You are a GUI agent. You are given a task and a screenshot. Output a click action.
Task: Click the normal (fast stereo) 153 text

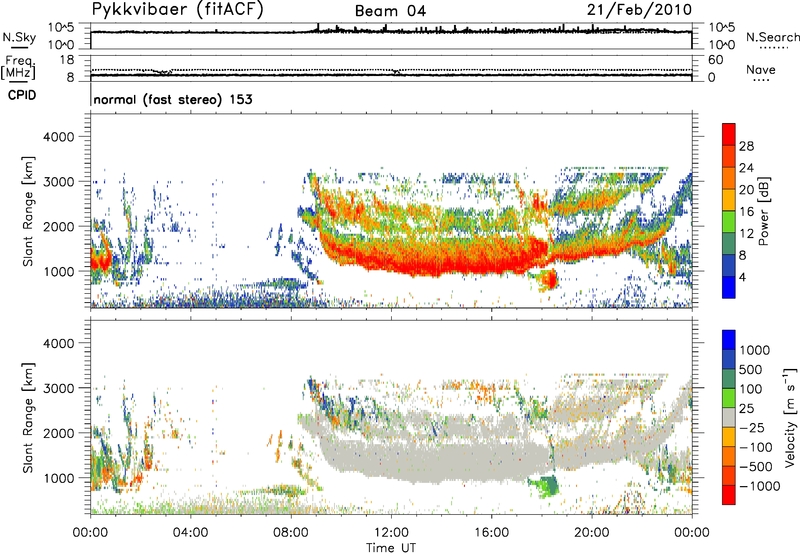click(x=173, y=99)
